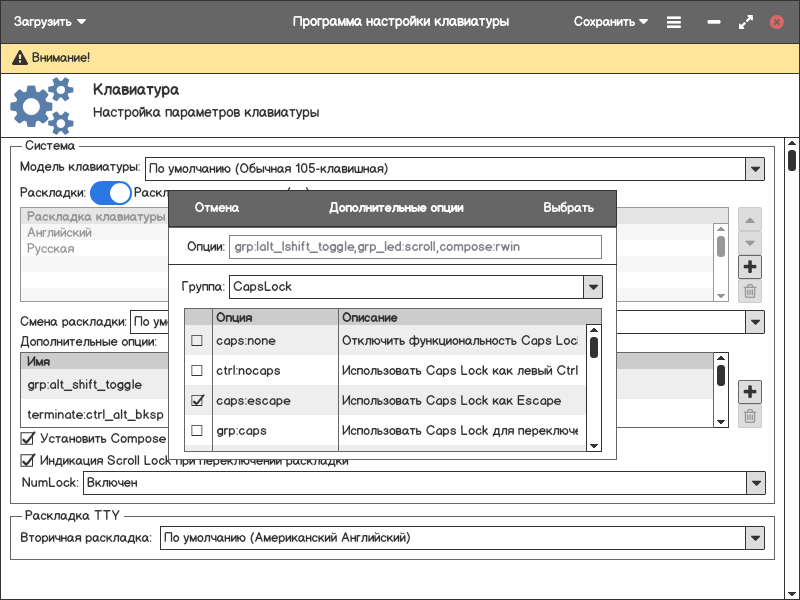
Task: Click the Отмена button in dialog
Action: [216, 208]
